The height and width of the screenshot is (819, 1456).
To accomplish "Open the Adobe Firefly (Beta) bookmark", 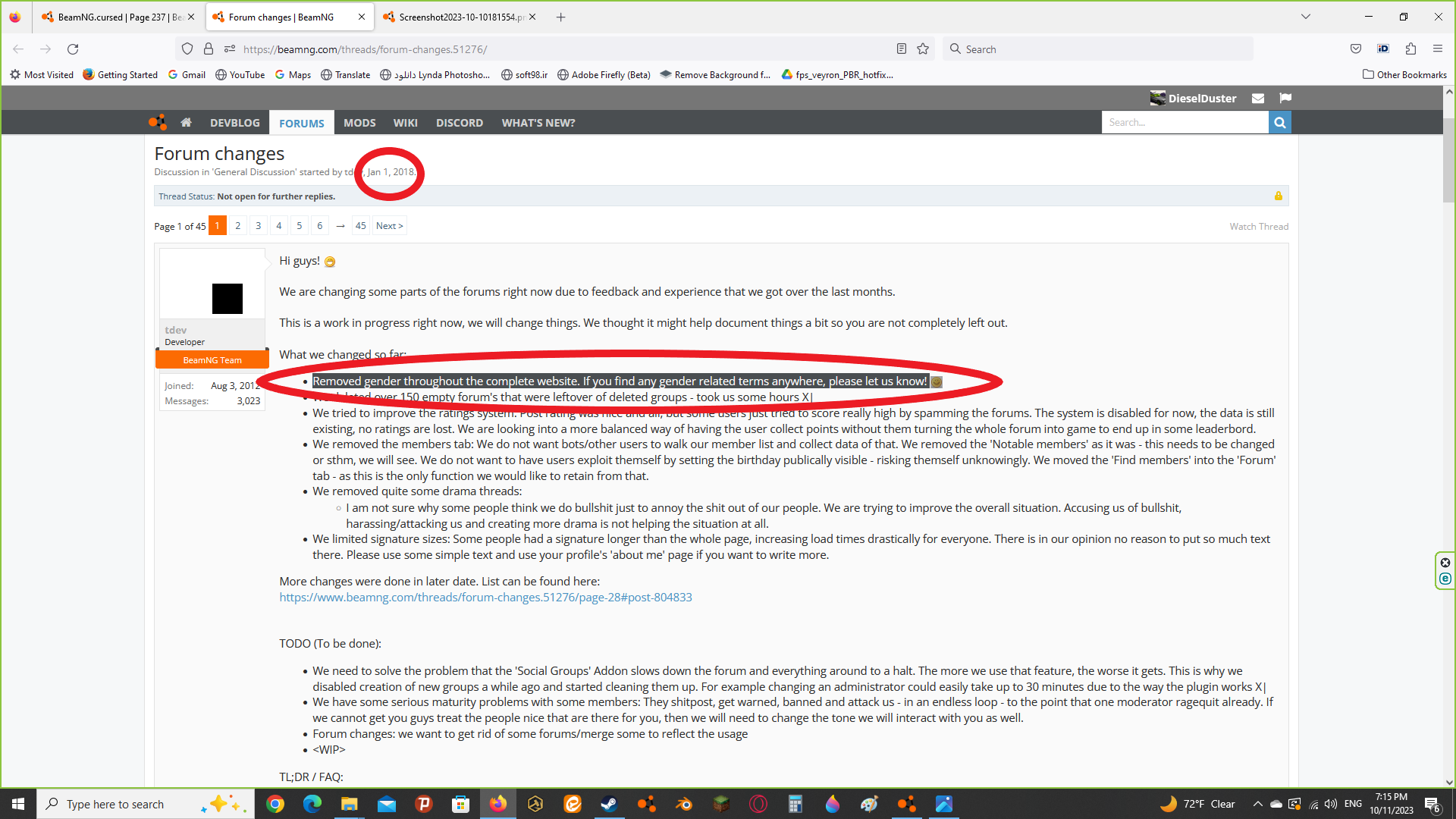I will pos(604,74).
